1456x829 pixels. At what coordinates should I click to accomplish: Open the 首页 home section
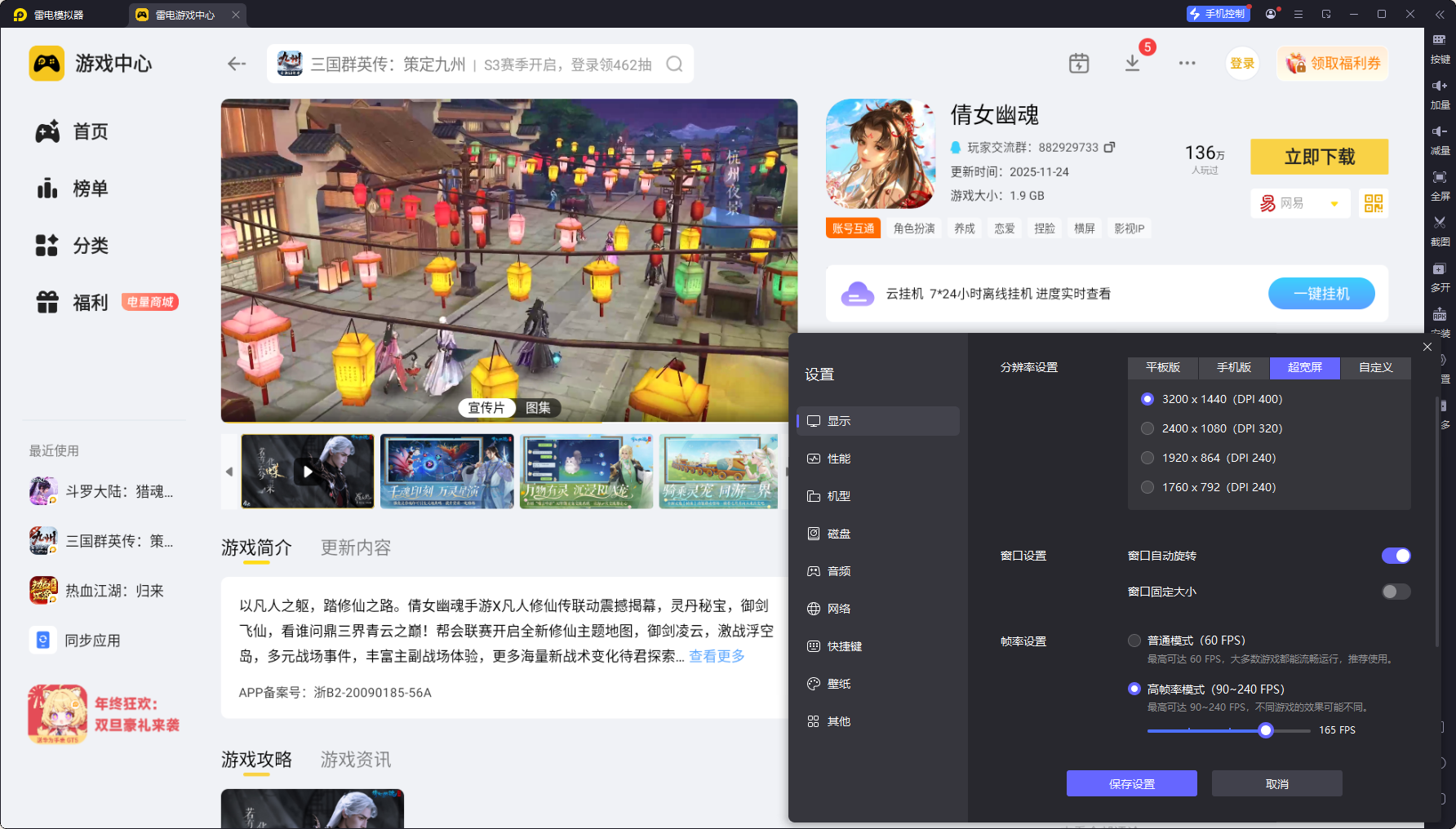click(x=72, y=131)
